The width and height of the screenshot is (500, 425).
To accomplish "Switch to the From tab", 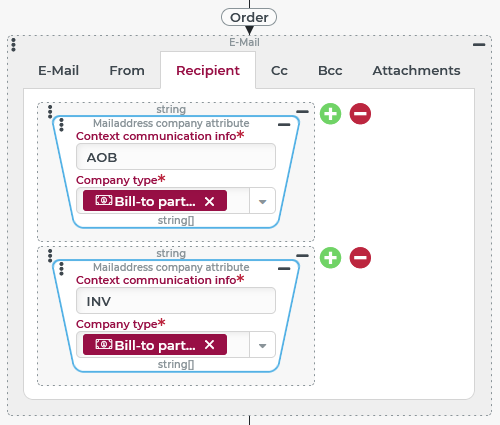I will point(127,71).
